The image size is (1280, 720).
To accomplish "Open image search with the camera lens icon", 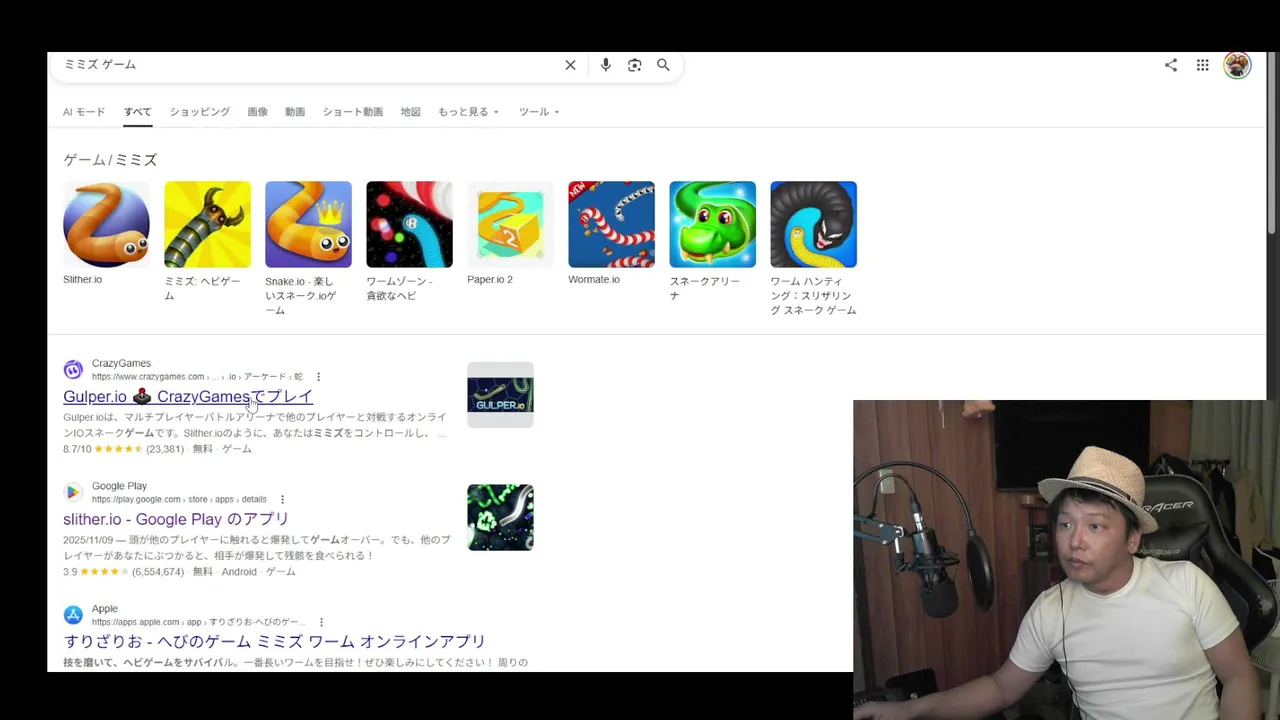I will click(634, 65).
